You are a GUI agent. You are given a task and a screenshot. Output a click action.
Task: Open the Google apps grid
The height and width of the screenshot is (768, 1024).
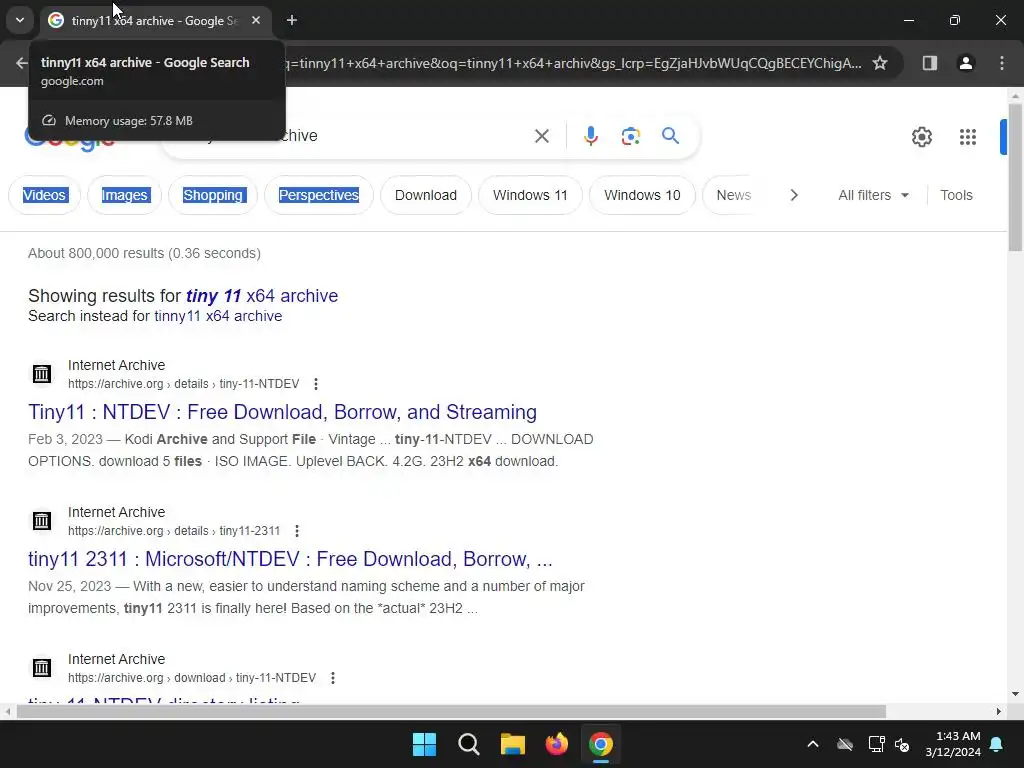click(967, 136)
